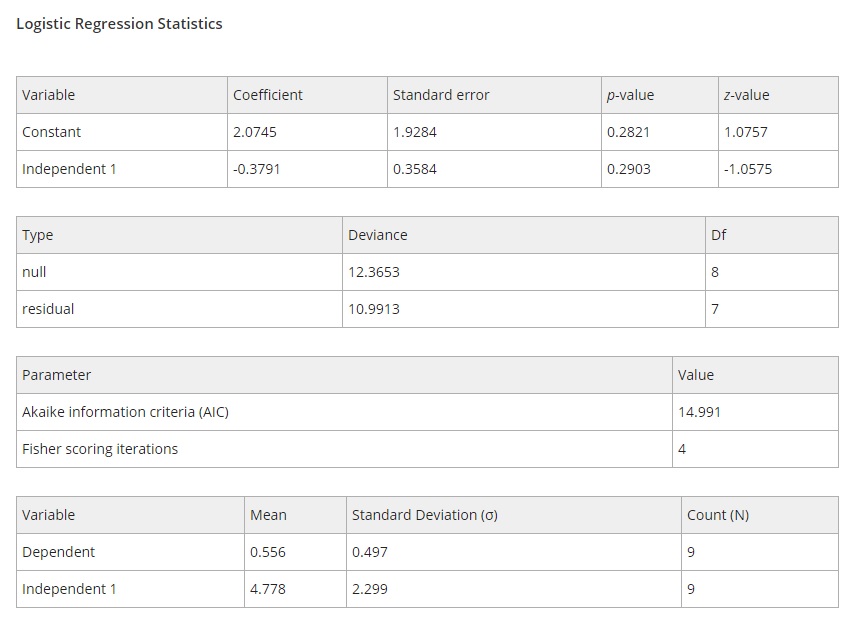Select the null deviance value 12.3653
The width and height of the screenshot is (855, 623).
(374, 271)
